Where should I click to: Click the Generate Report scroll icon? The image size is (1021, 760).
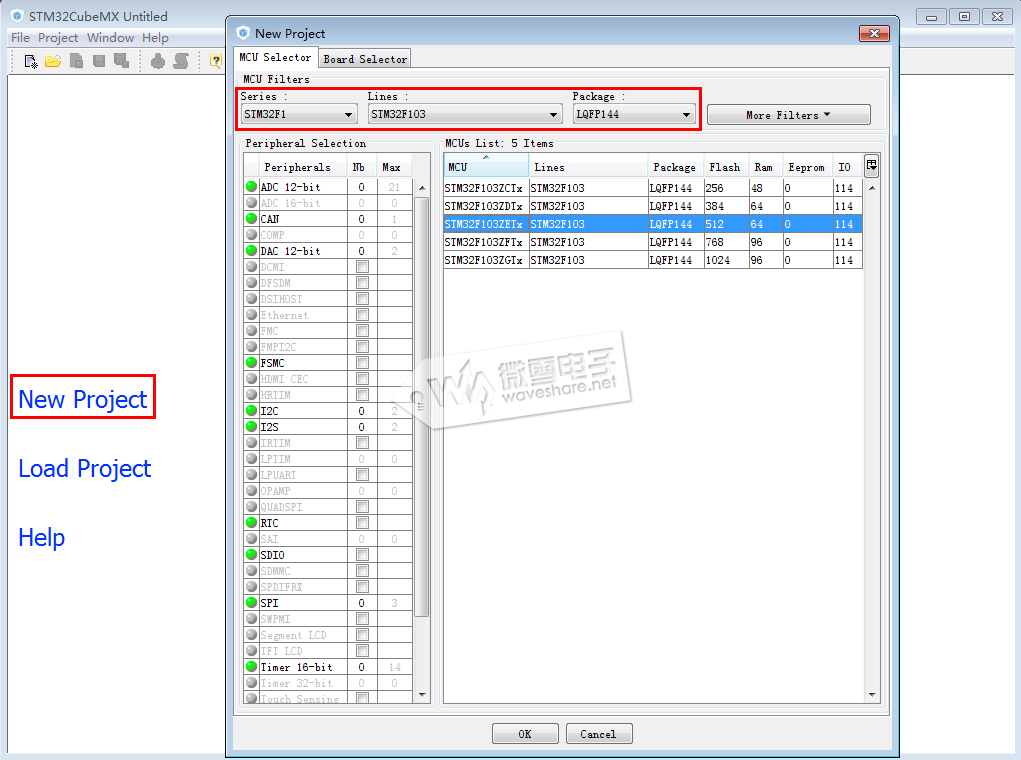coord(181,61)
